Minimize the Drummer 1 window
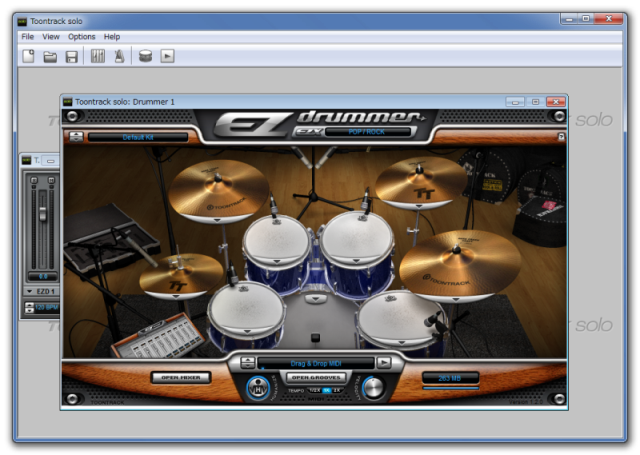This screenshot has width=640, height=455. (x=515, y=102)
